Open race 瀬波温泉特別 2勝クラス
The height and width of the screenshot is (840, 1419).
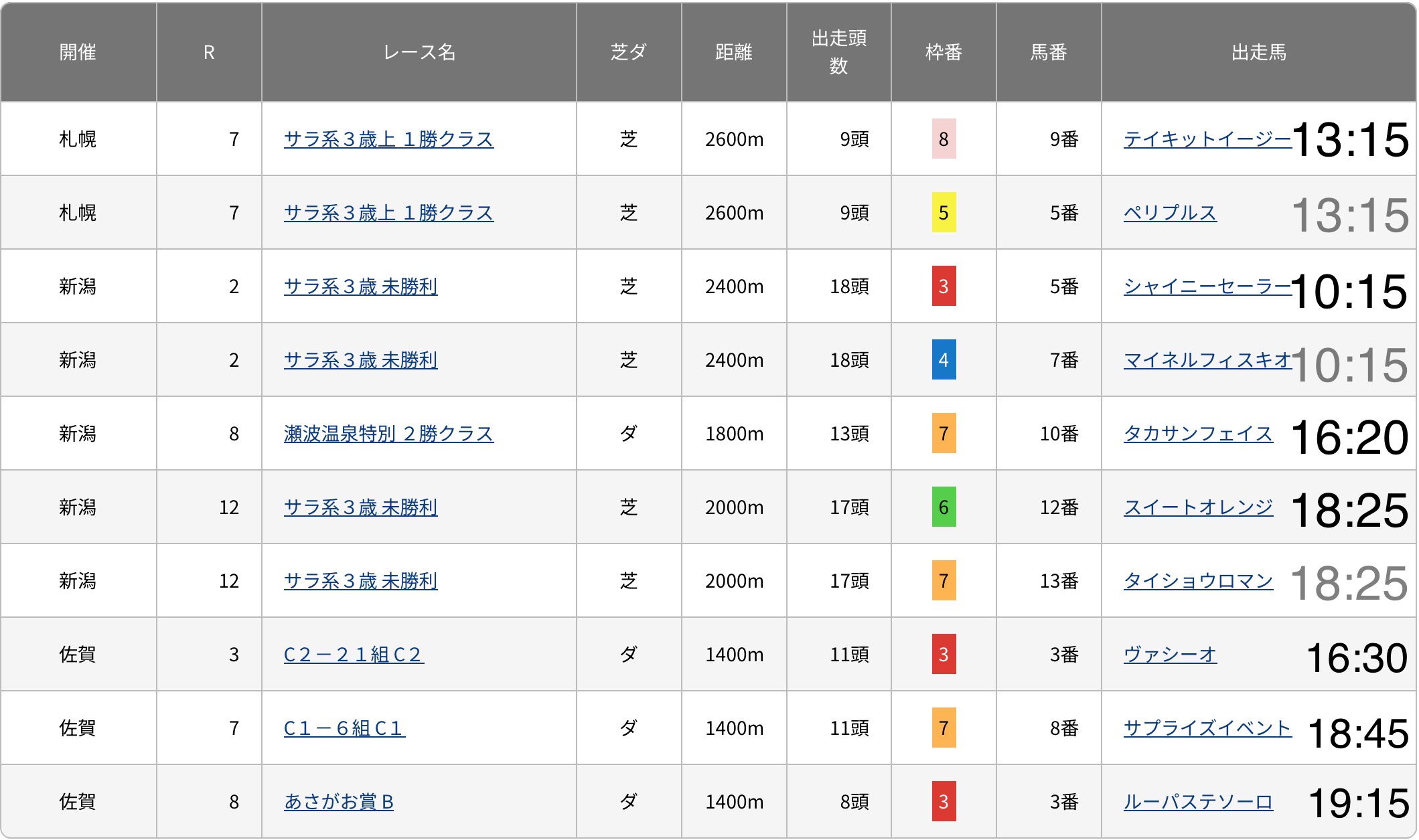click(388, 434)
